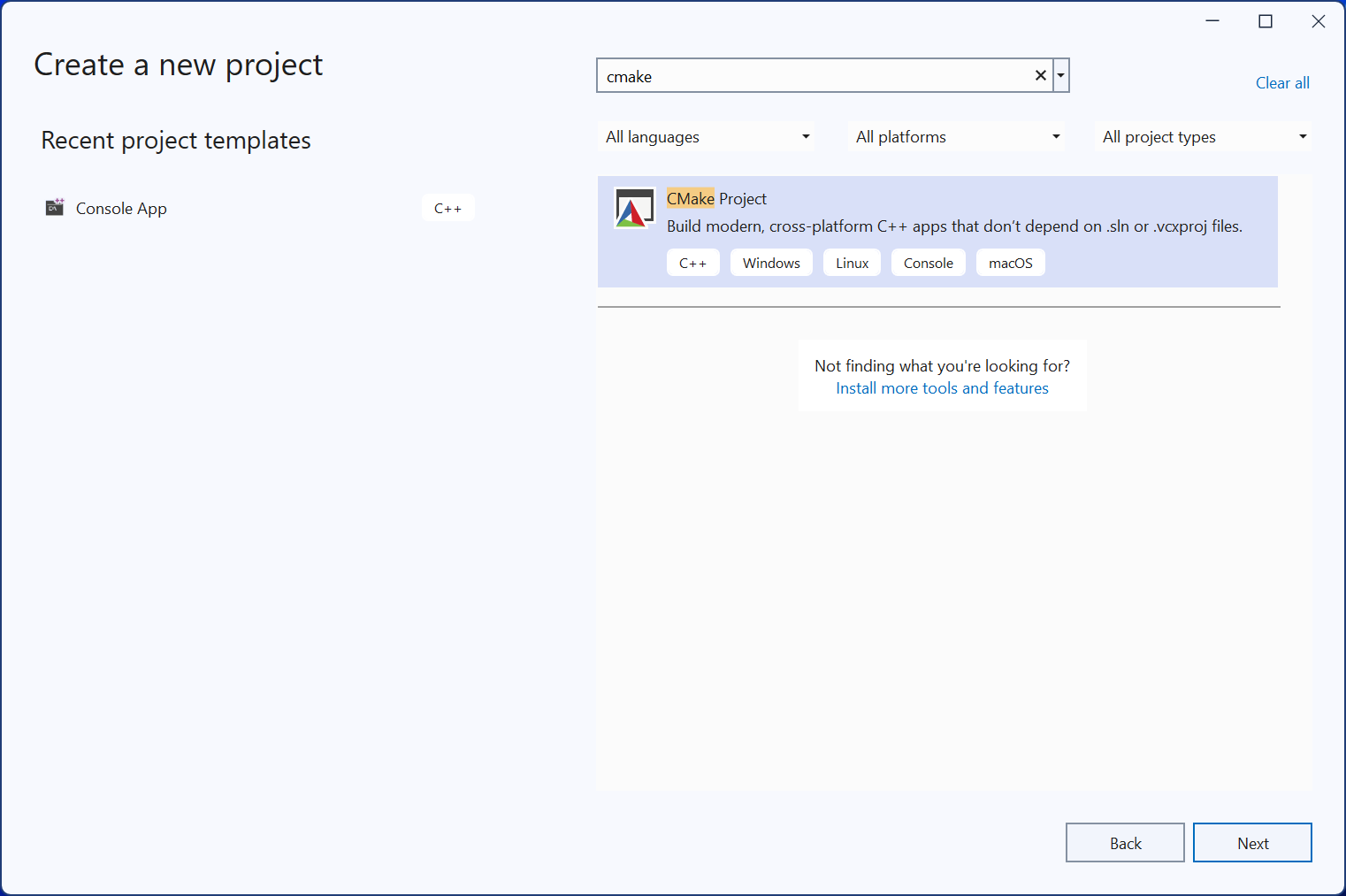Click the Console App icon in recent templates
1346x896 pixels.
[55, 208]
